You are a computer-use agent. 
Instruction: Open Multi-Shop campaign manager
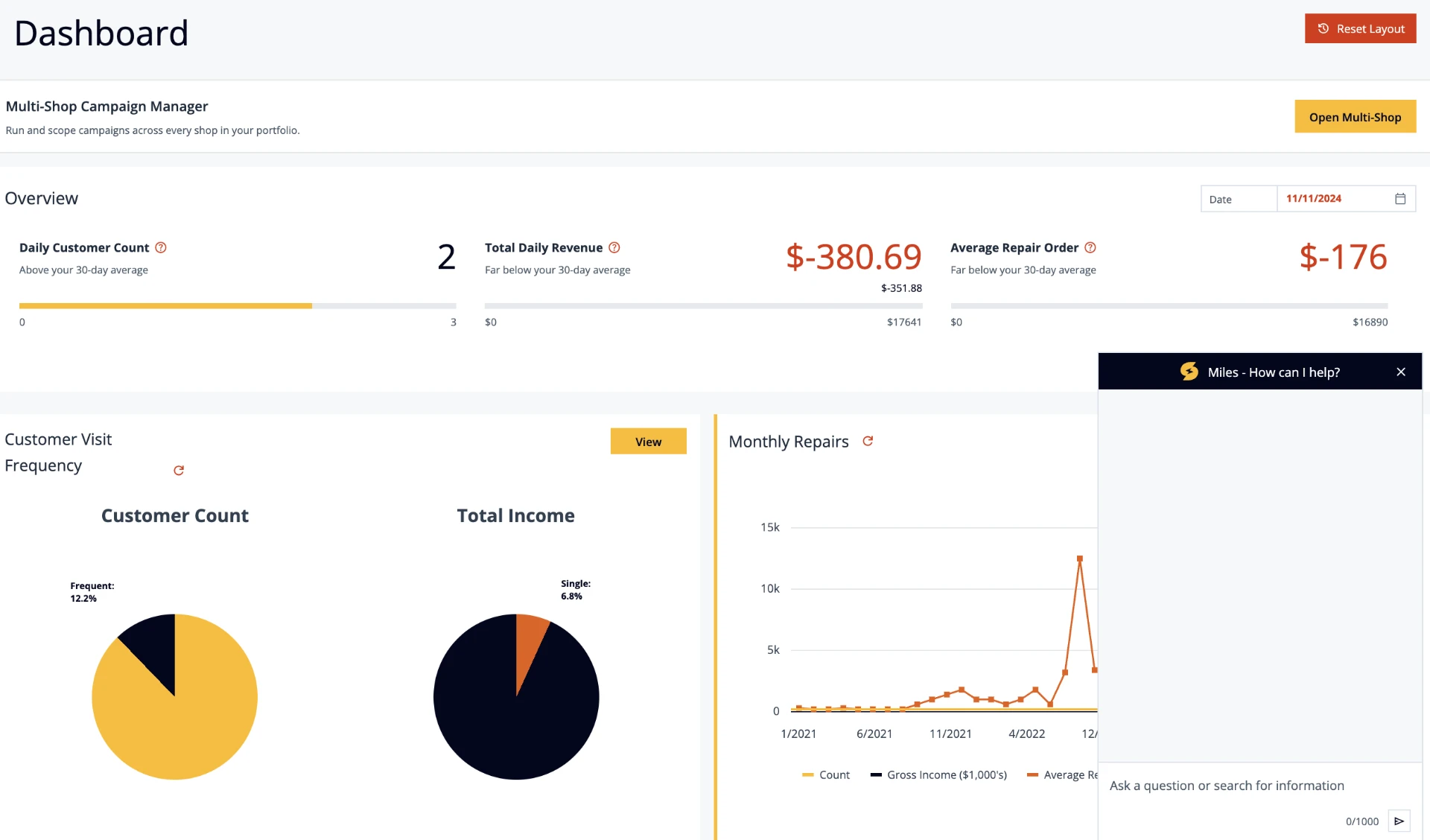pyautogui.click(x=1355, y=117)
